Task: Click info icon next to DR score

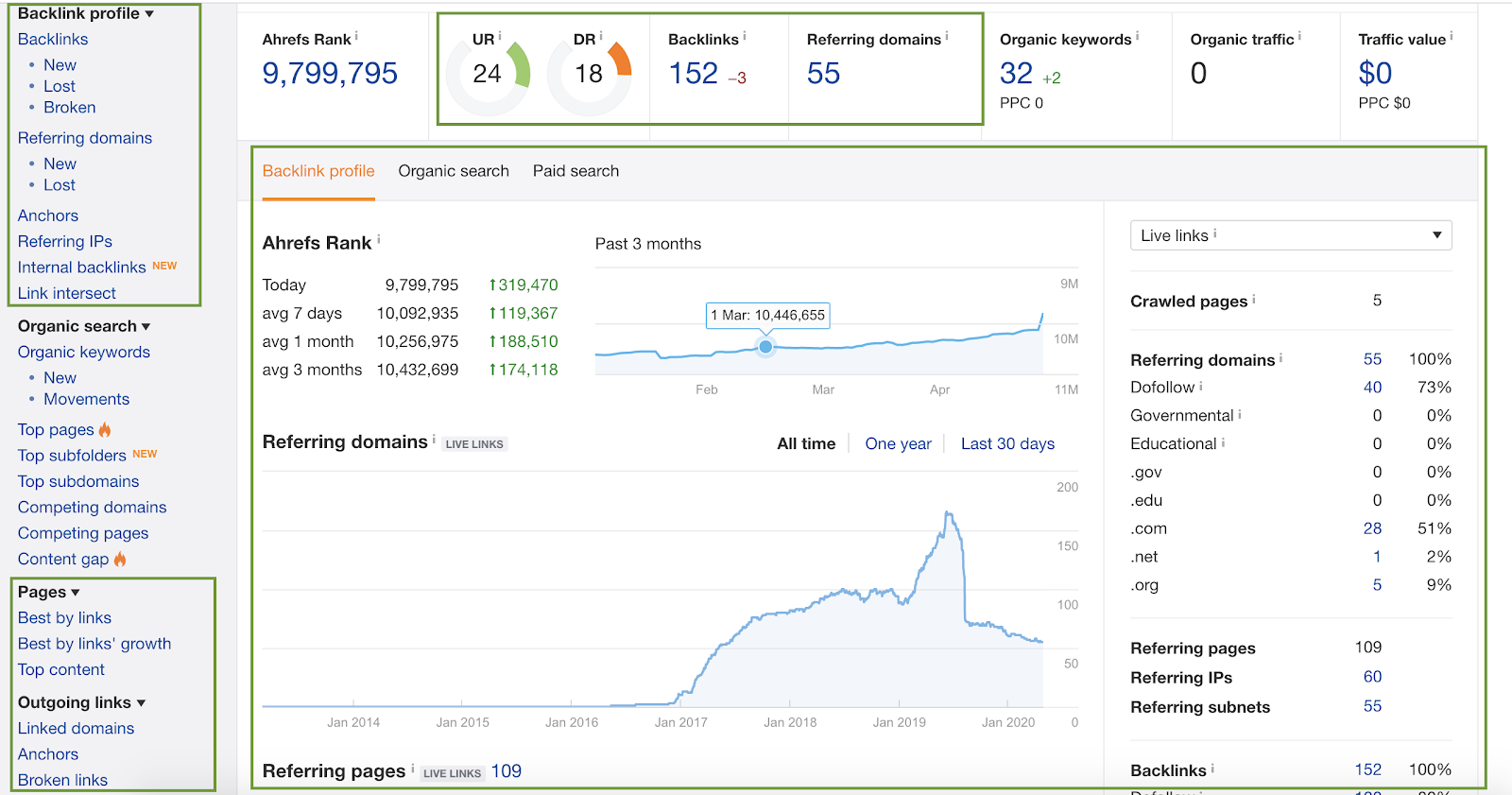Action: tap(601, 37)
